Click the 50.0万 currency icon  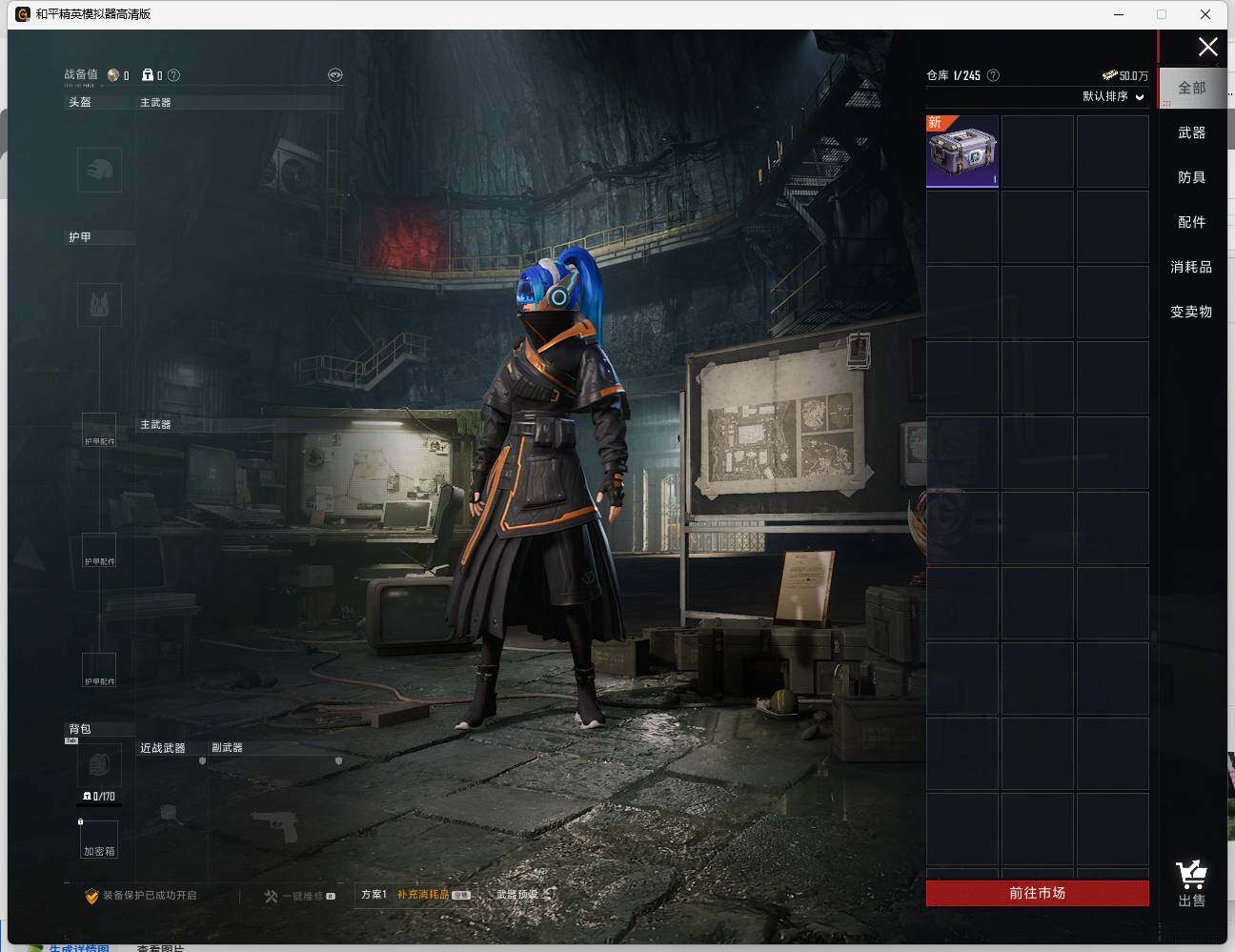click(x=1109, y=75)
